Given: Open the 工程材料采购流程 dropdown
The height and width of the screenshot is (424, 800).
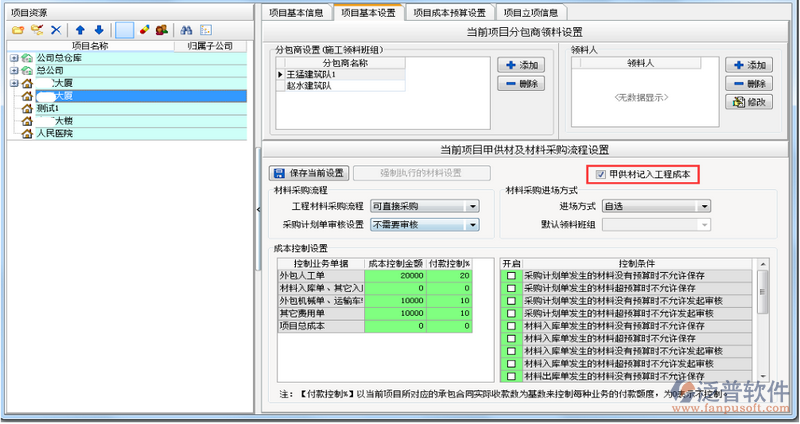Looking at the screenshot, I should pos(472,207).
